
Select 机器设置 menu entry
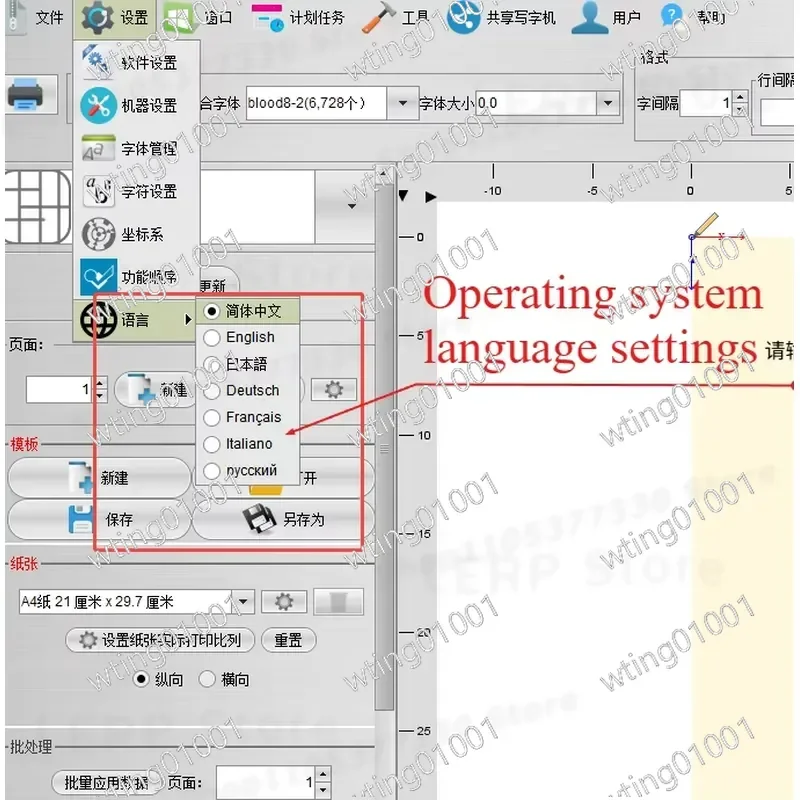click(x=136, y=106)
